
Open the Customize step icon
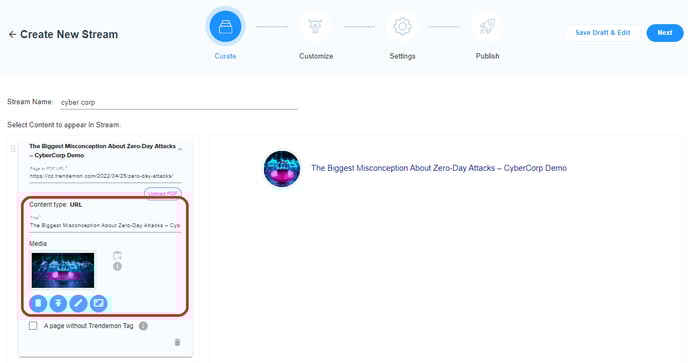click(x=315, y=27)
